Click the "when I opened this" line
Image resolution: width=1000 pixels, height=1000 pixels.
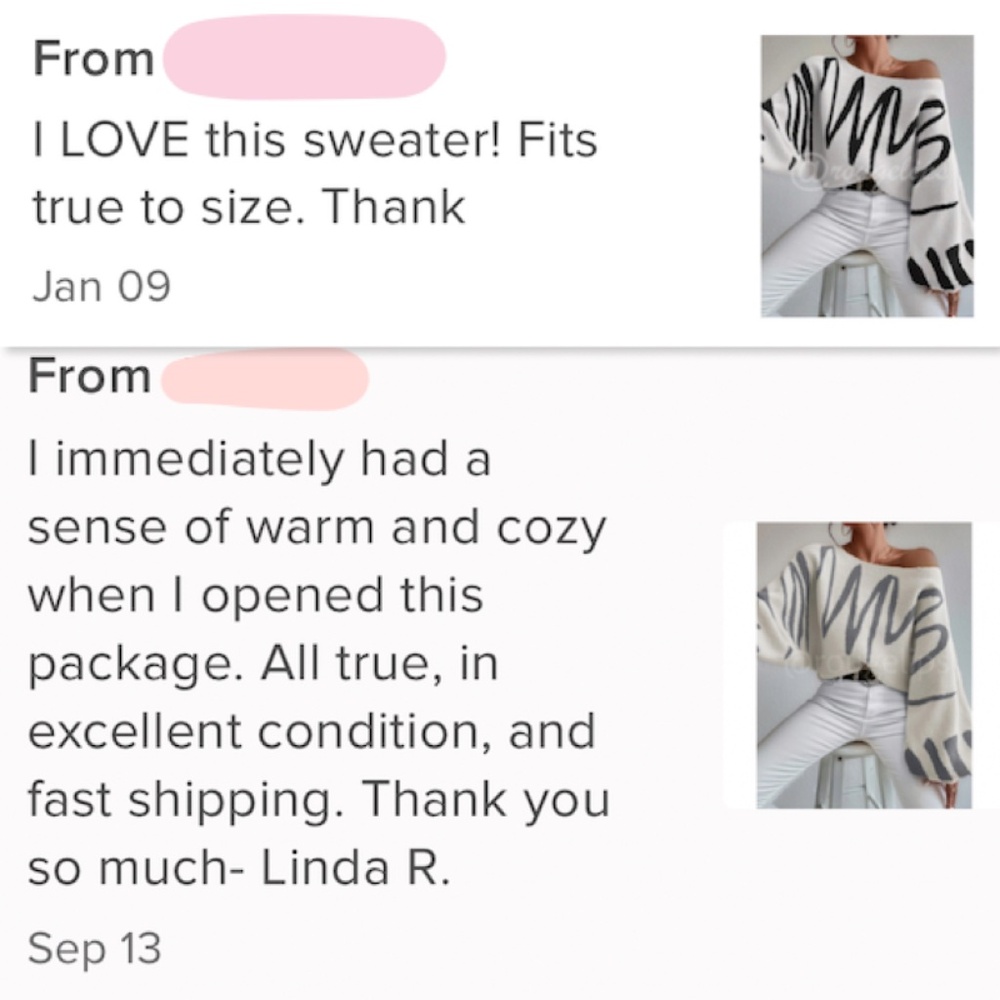tap(256, 596)
